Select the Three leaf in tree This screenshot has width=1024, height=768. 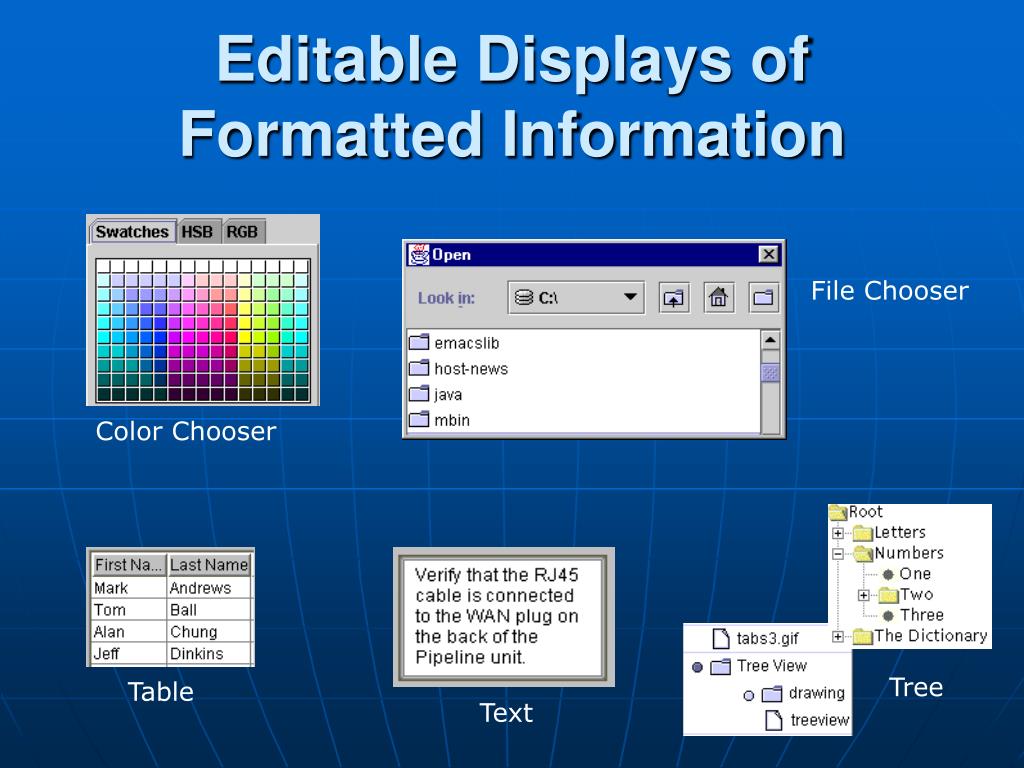[x=921, y=615]
